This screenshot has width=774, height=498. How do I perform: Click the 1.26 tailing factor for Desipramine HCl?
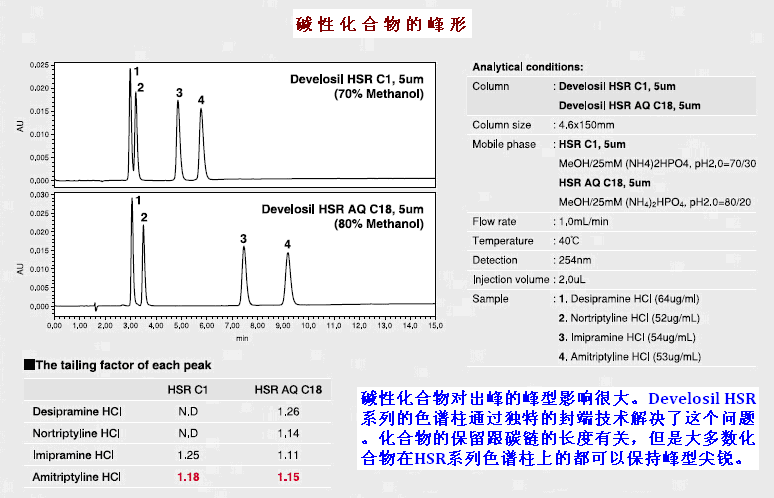(x=287, y=411)
